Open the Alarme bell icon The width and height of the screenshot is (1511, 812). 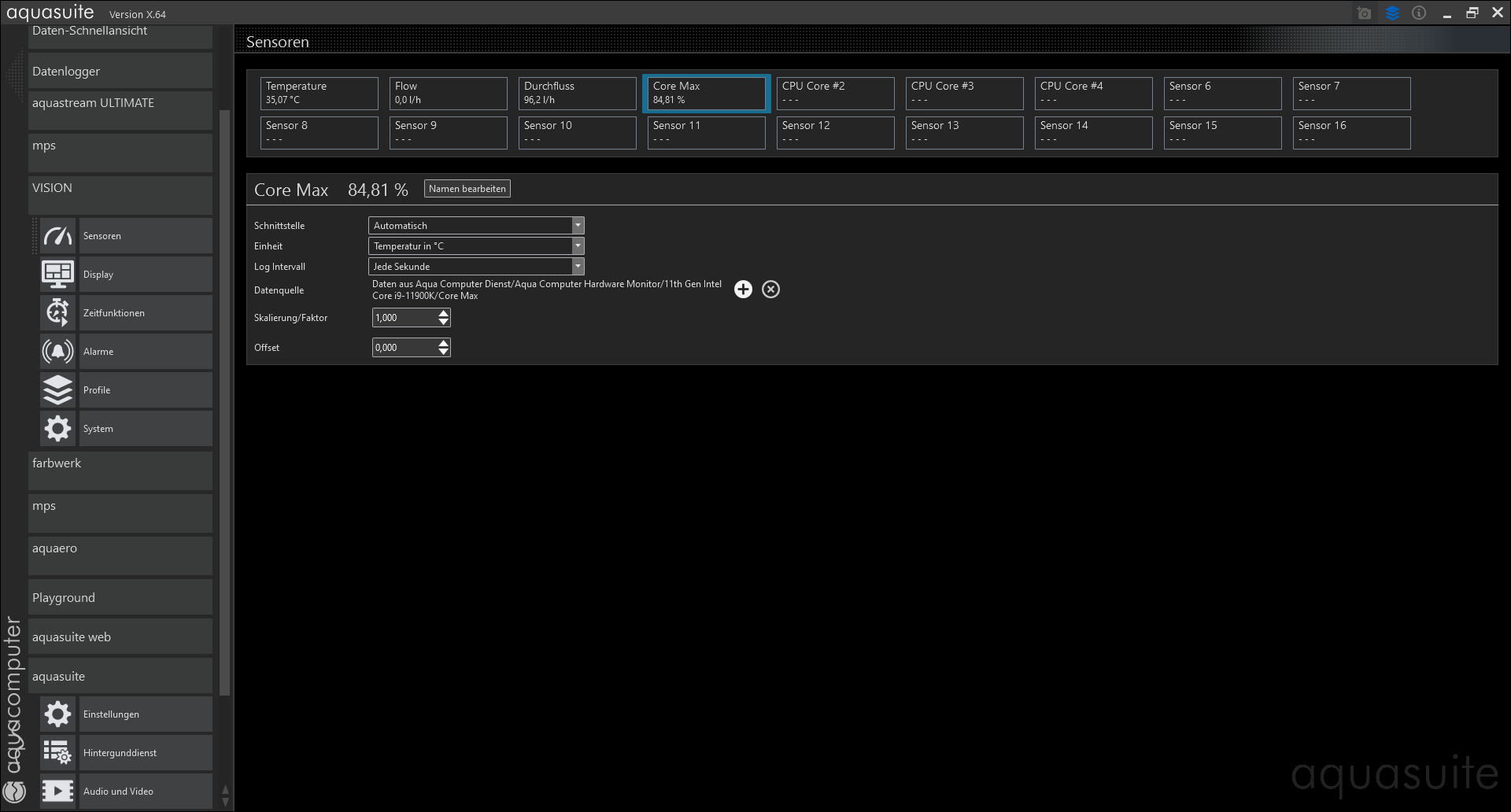(x=57, y=352)
